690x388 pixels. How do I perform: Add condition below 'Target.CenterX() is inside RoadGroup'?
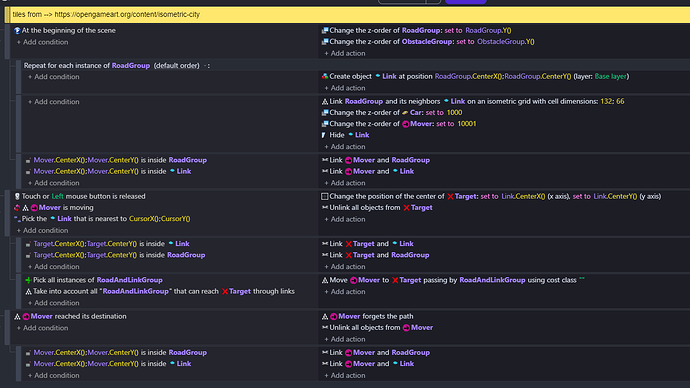(x=54, y=267)
